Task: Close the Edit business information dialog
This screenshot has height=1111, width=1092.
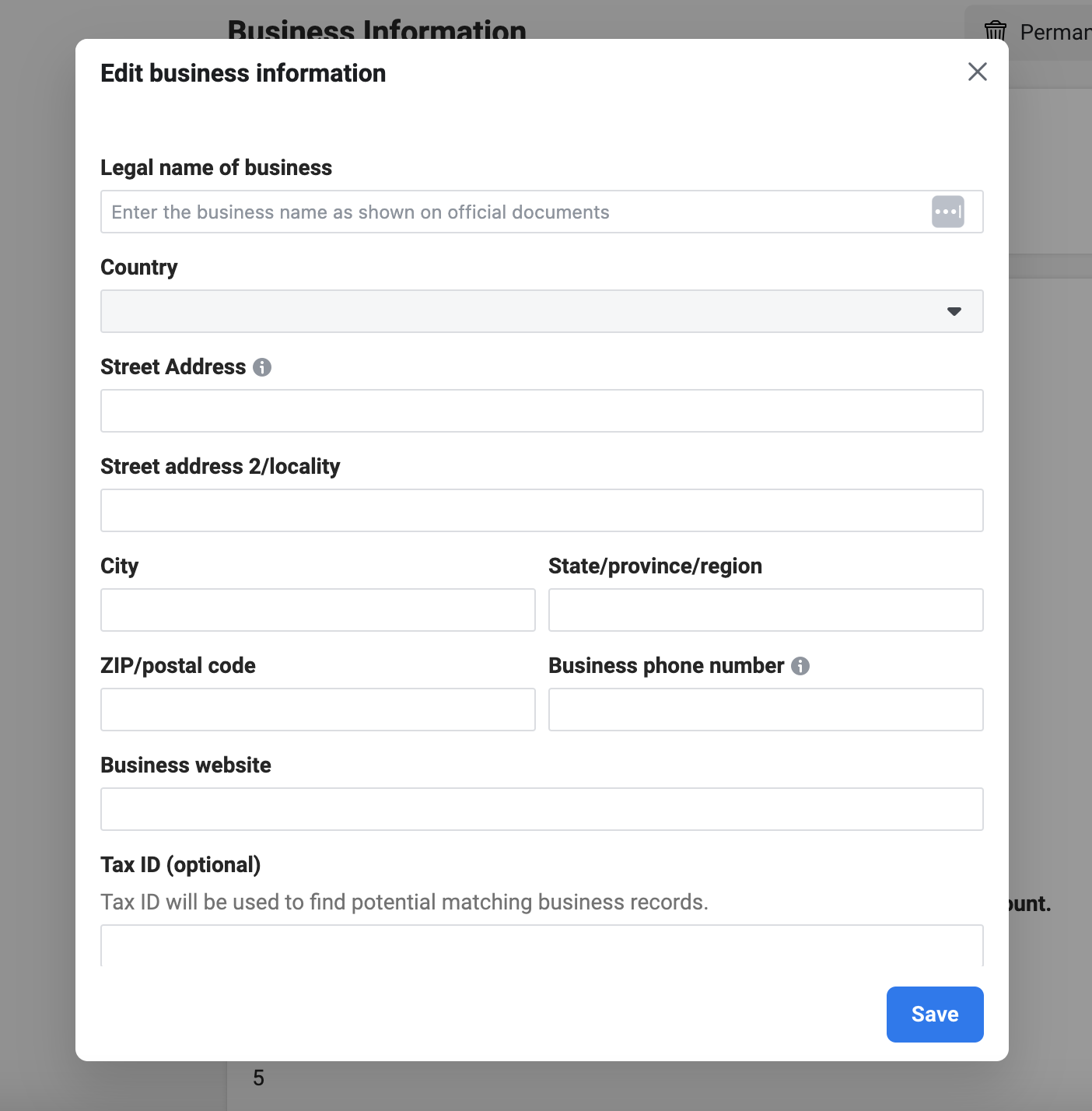Action: click(x=977, y=72)
